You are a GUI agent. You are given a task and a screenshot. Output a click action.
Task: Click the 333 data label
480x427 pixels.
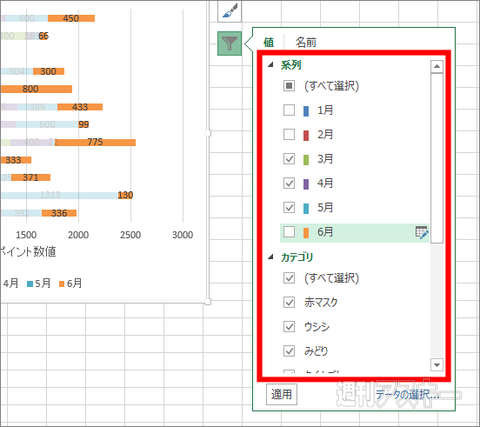pyautogui.click(x=13, y=160)
